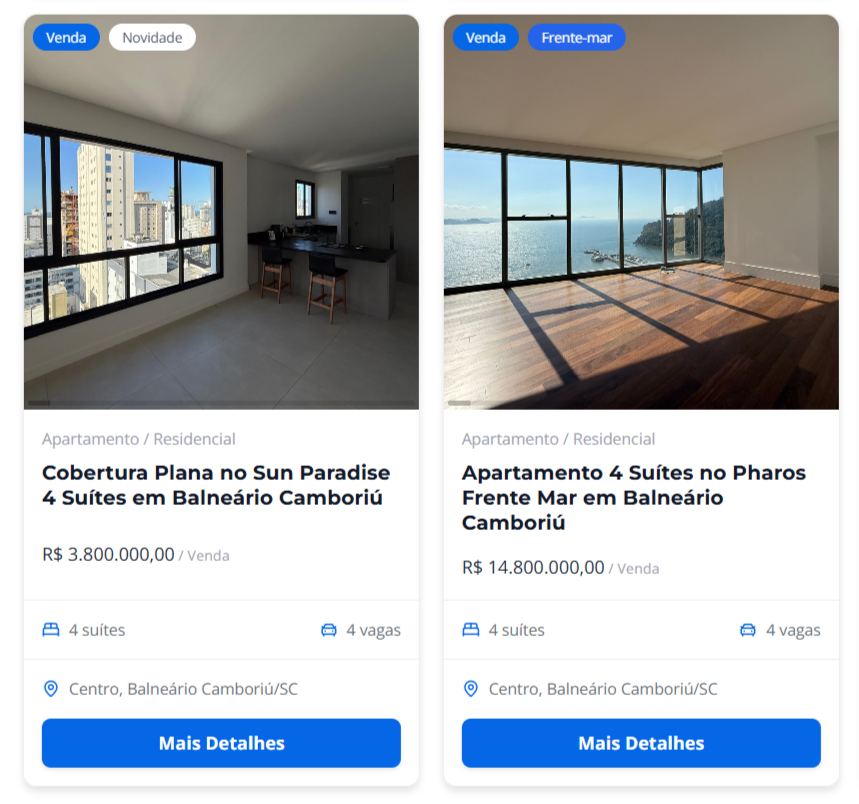The image size is (859, 804).
Task: Click car icon on Pharos card
Action: pyautogui.click(x=748, y=630)
